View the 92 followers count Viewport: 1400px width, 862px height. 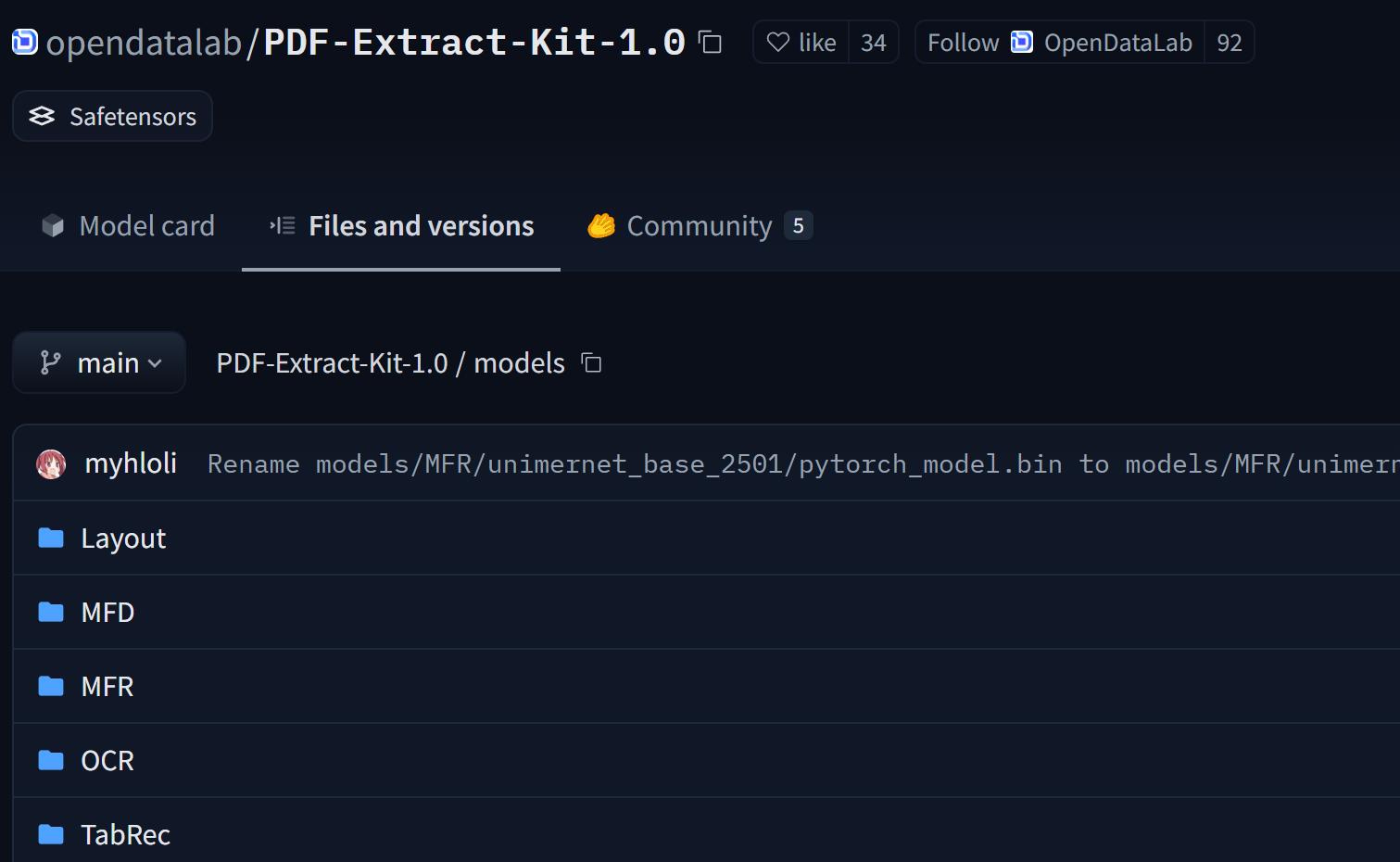pyautogui.click(x=1229, y=43)
